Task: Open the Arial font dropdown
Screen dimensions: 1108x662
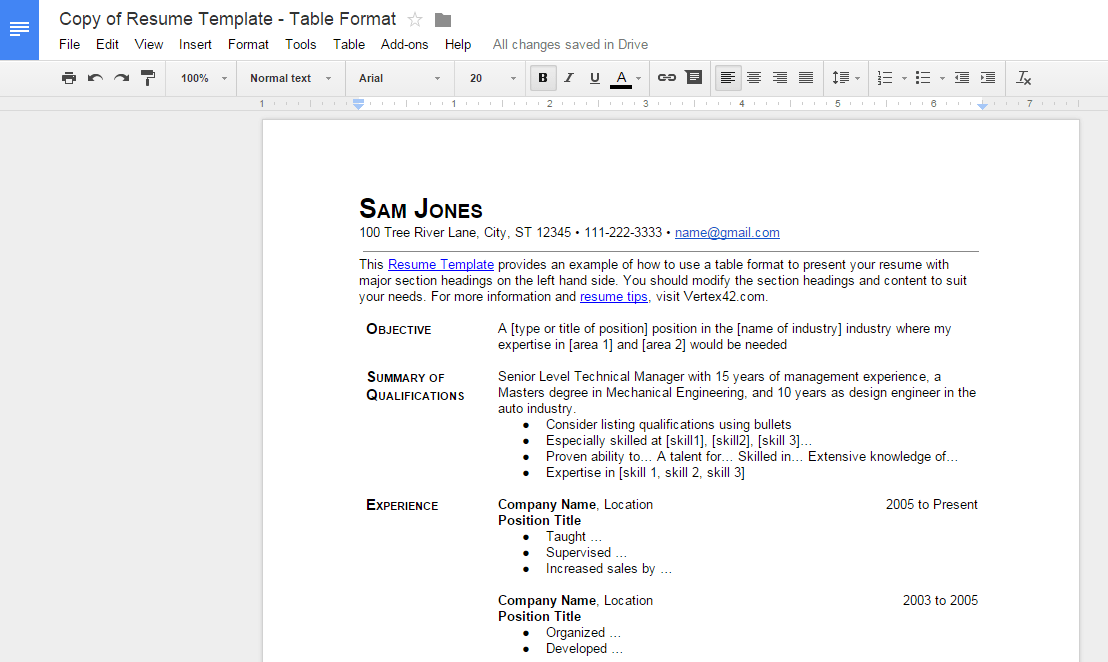Action: coord(399,78)
